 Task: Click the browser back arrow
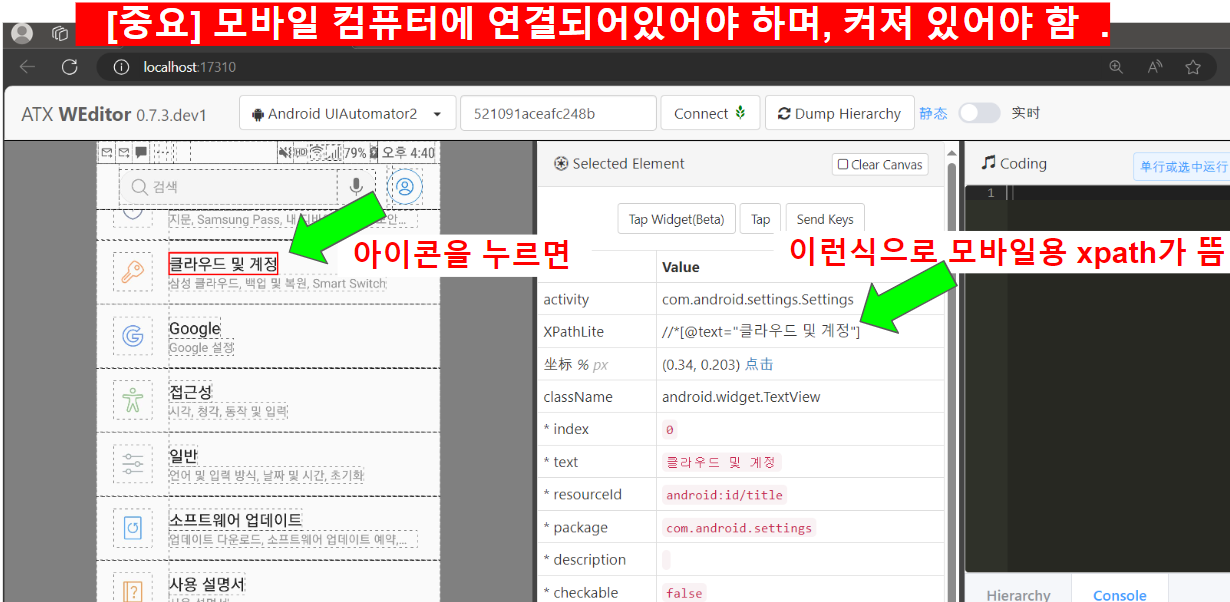[x=27, y=67]
